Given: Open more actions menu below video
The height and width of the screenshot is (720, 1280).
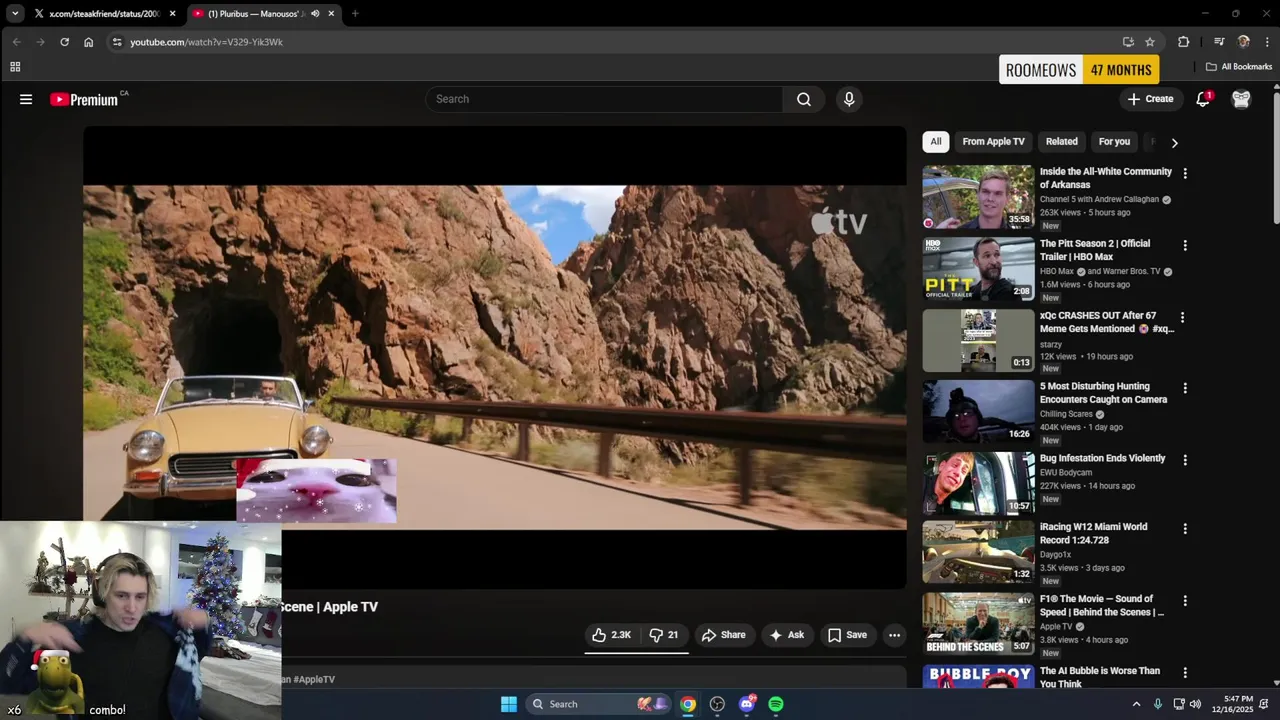Looking at the screenshot, I should (x=894, y=635).
